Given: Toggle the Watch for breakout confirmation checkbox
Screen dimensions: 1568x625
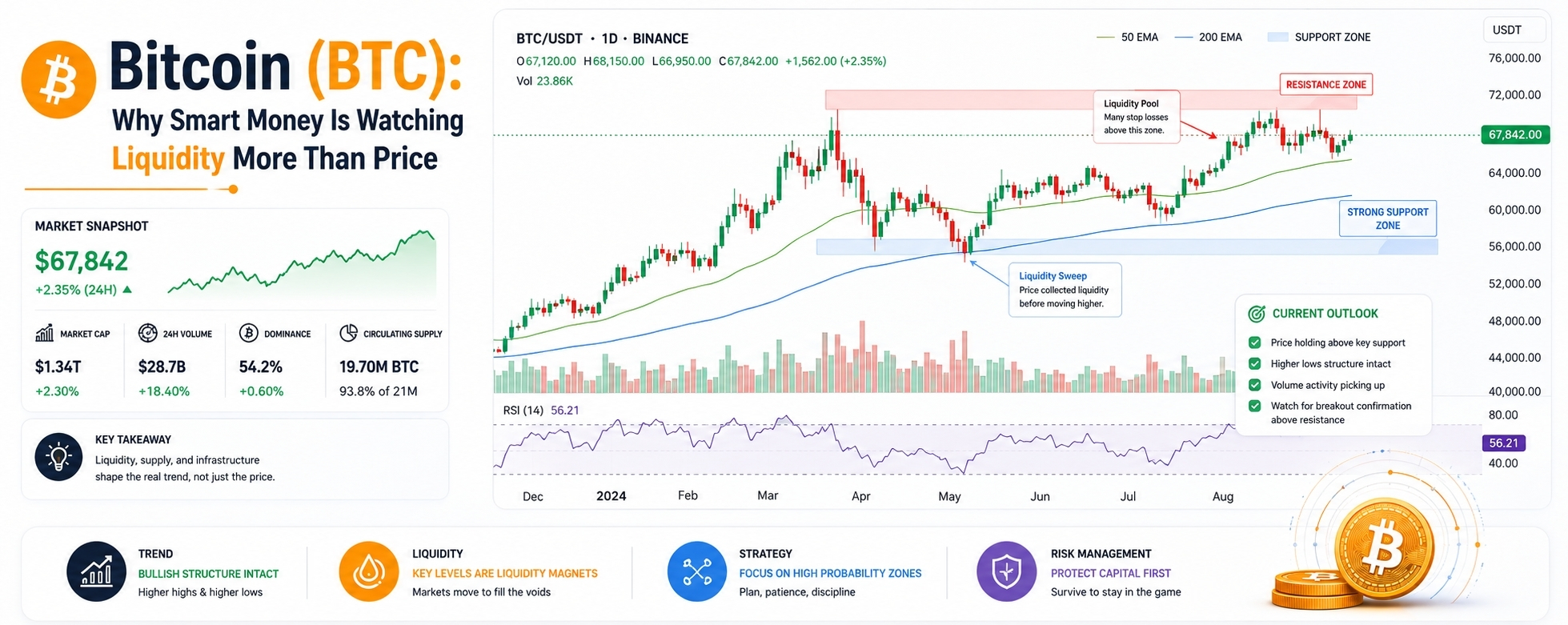Looking at the screenshot, I should (1255, 406).
